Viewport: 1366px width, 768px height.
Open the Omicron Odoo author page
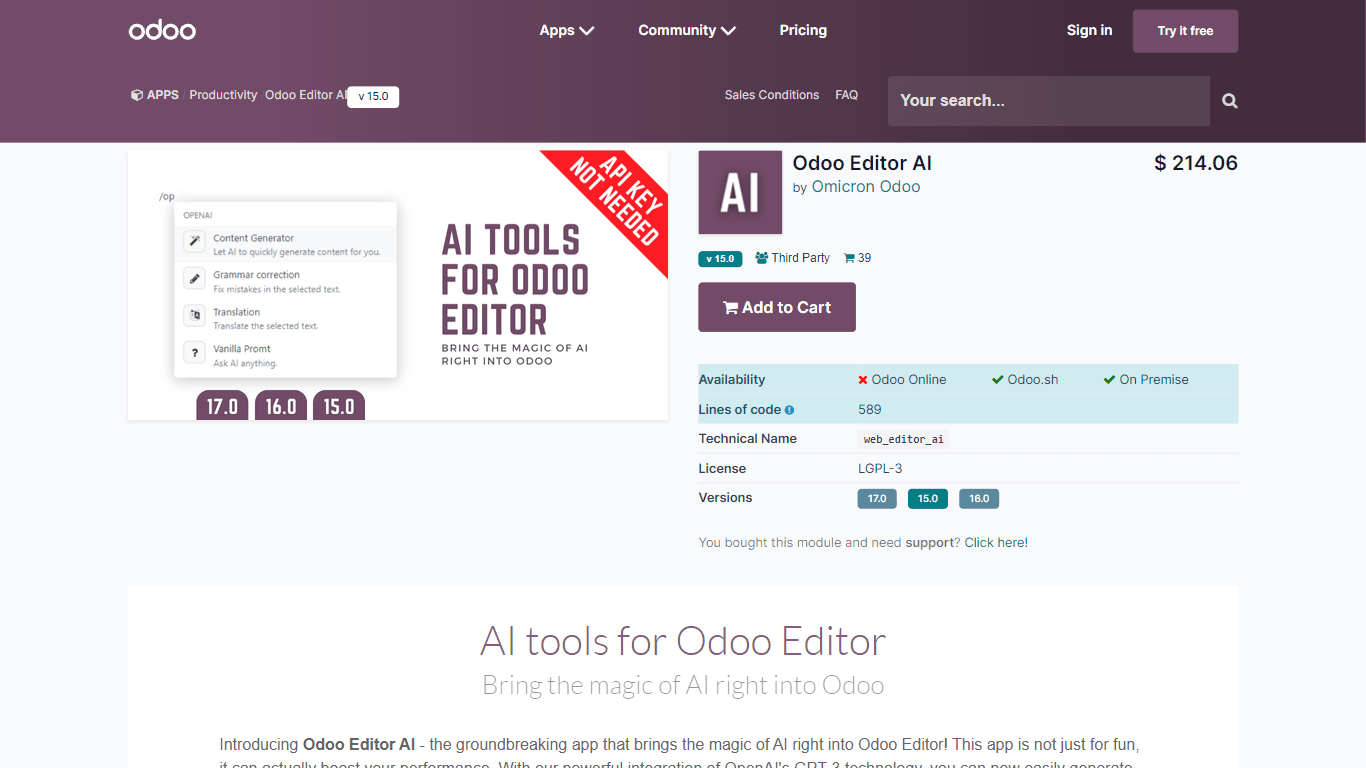coord(866,187)
